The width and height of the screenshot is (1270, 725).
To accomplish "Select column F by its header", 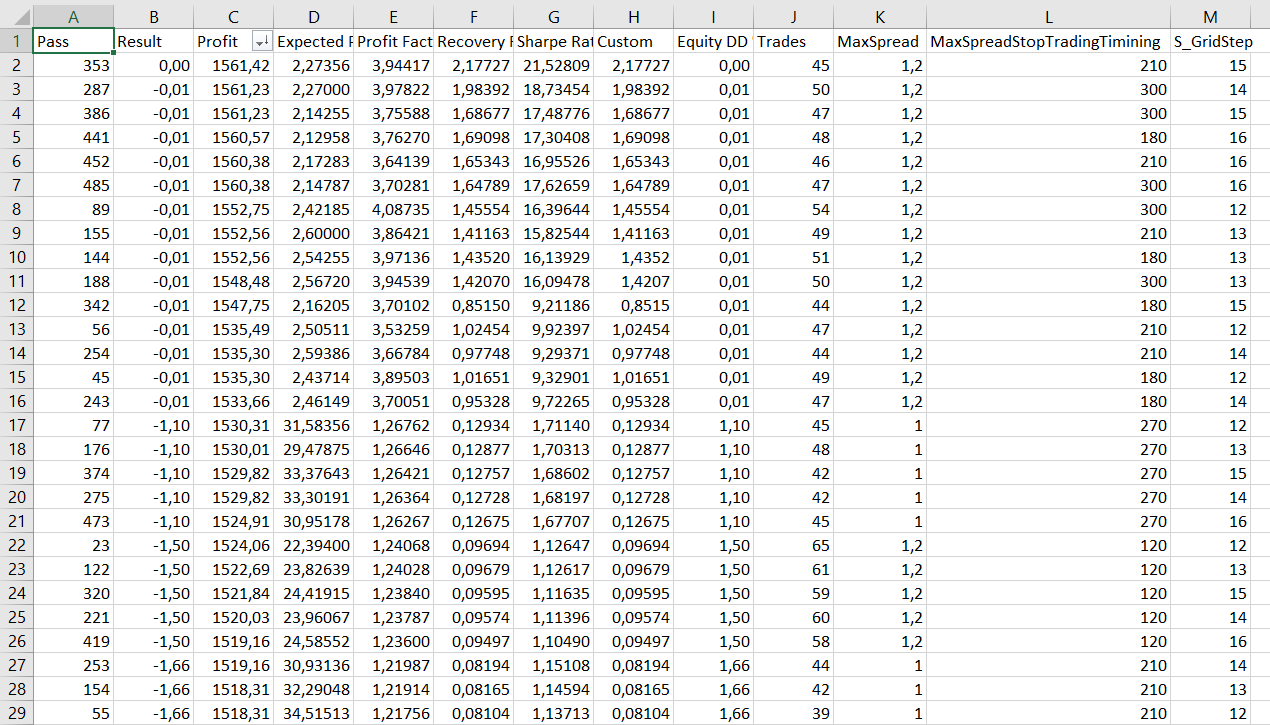I will (473, 16).
